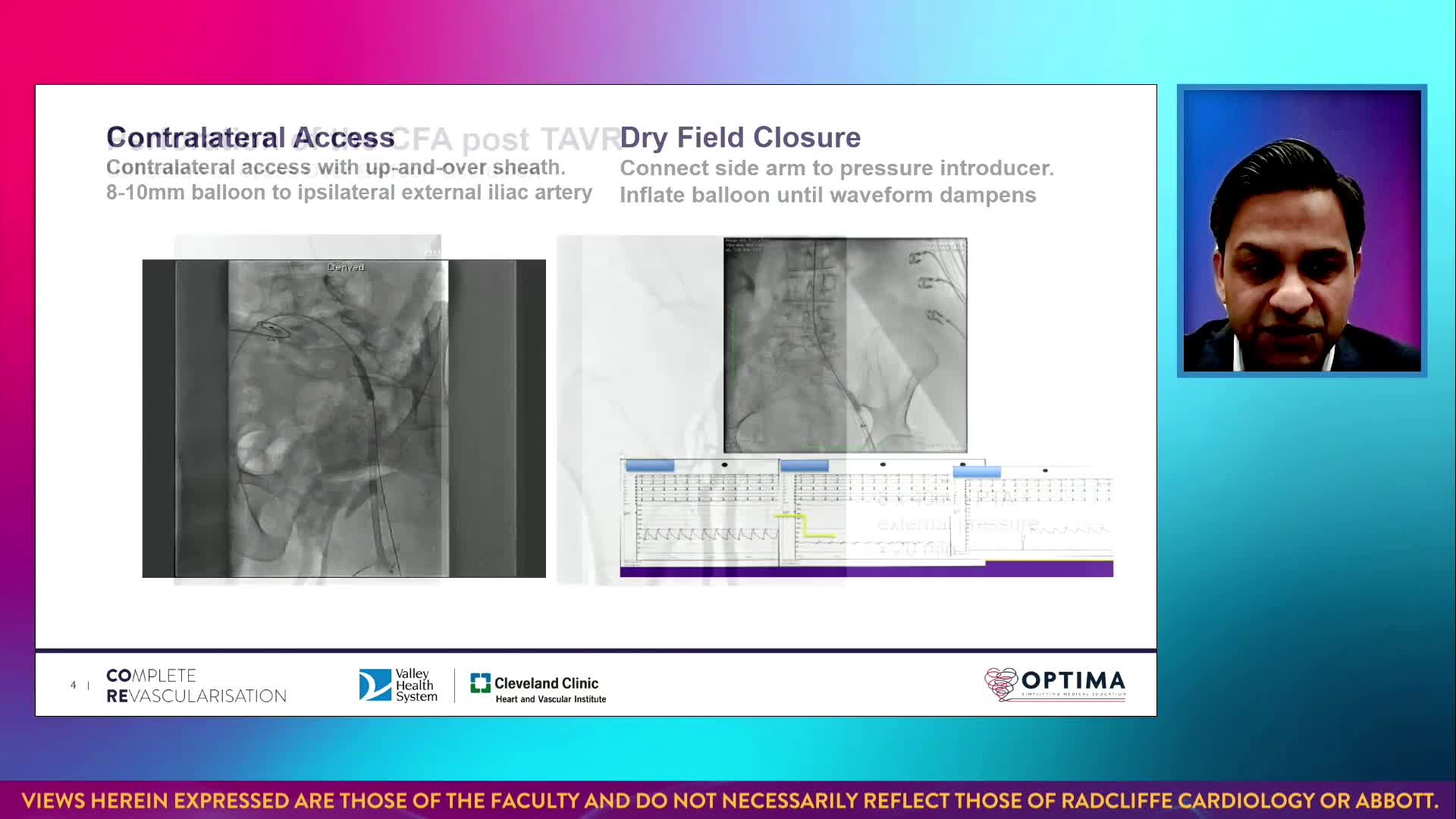Image resolution: width=1456 pixels, height=819 pixels.
Task: Click the right abdominal fluoroscopy image
Action: coord(845,345)
